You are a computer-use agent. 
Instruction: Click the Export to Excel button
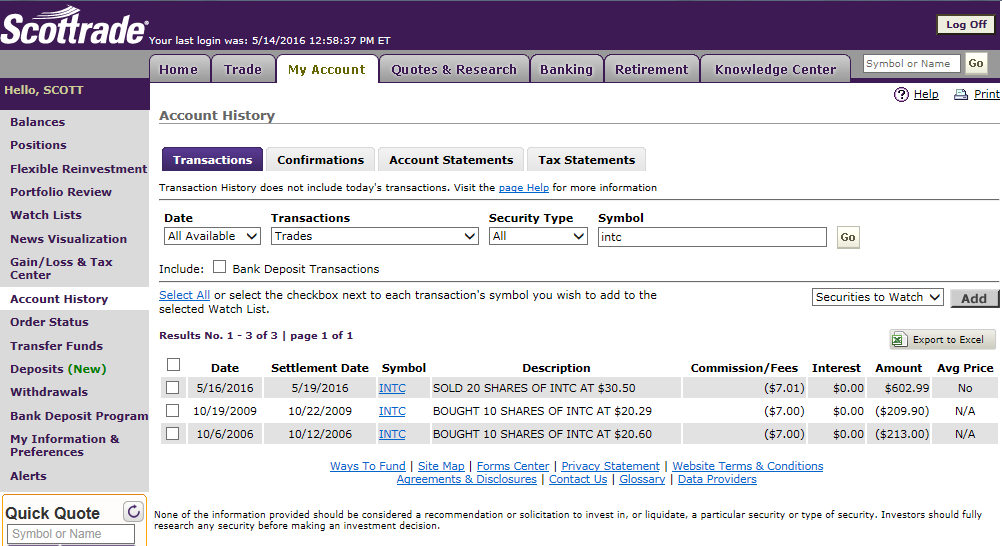942,340
